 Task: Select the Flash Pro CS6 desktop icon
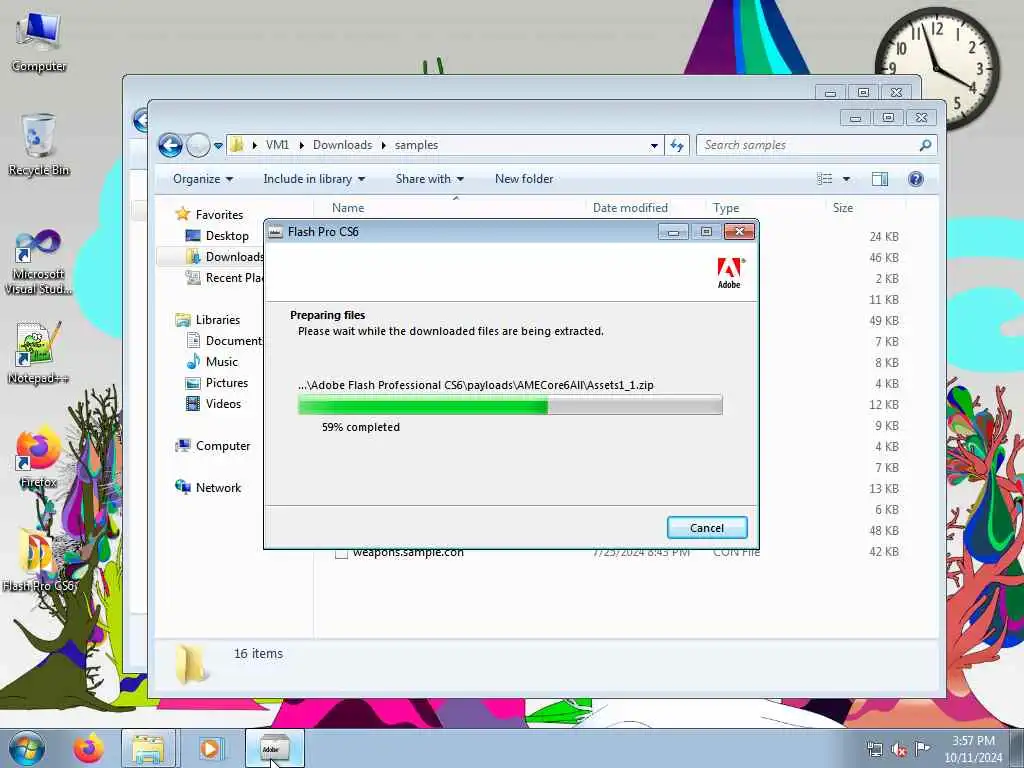[x=39, y=559]
